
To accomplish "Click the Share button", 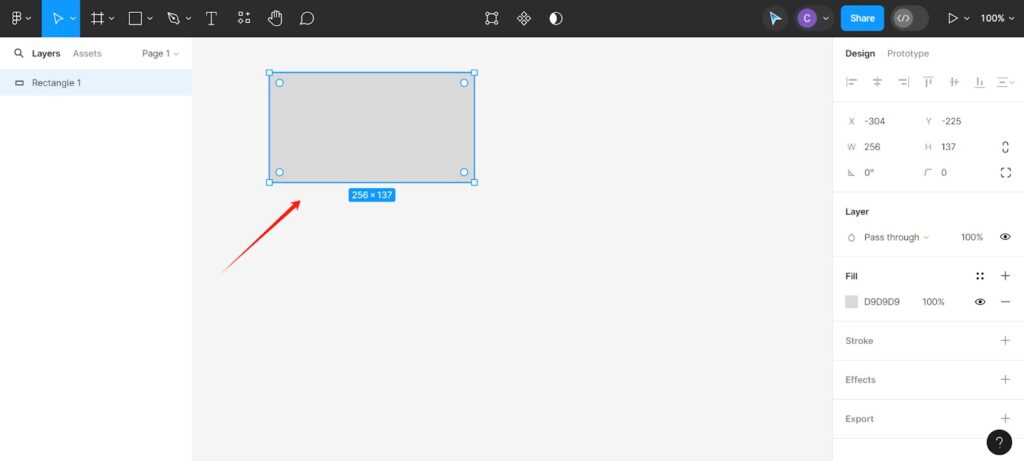I will [862, 18].
